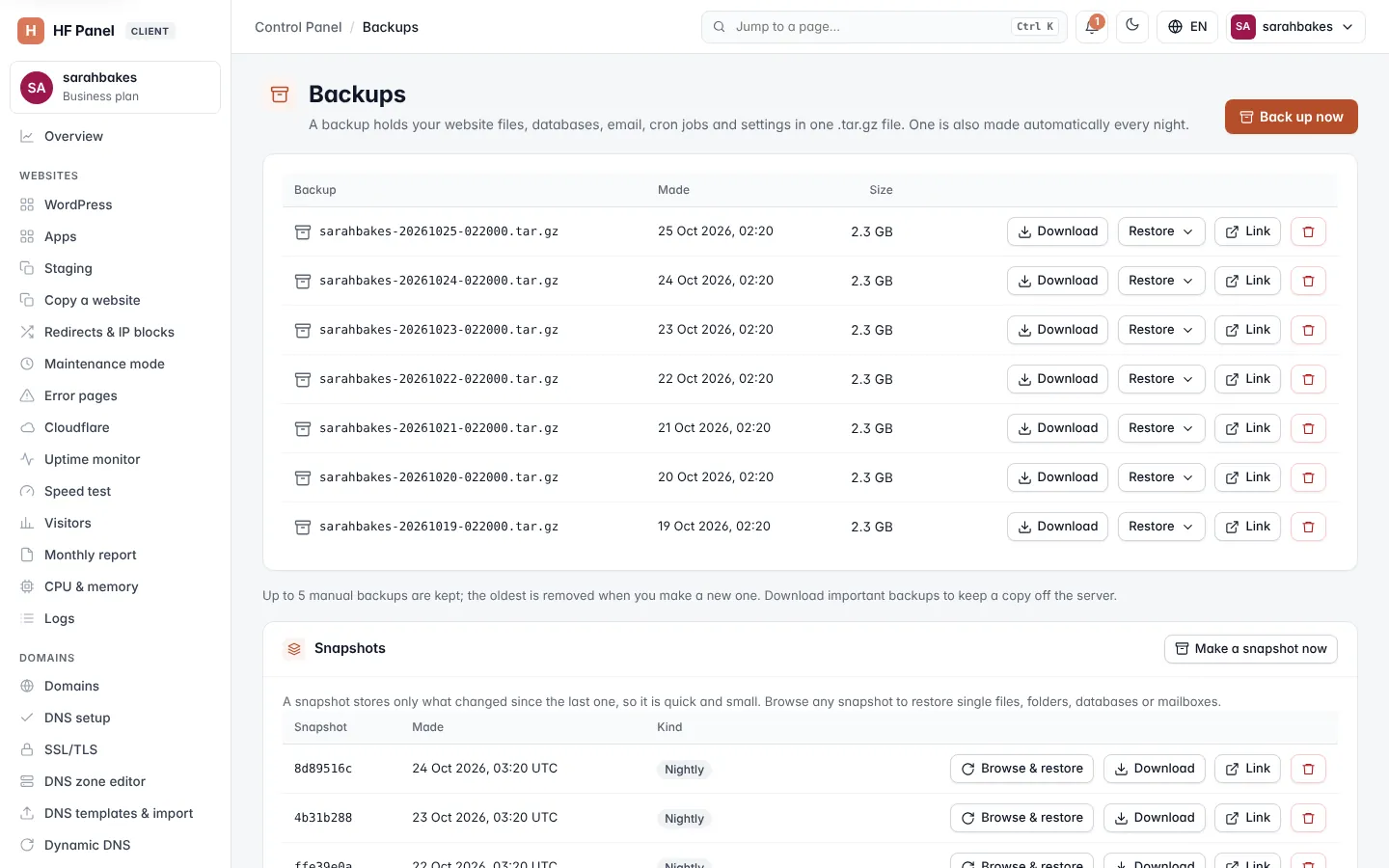The image size is (1389, 868).
Task: Download snapshot 8d89516c
Action: tap(1154, 769)
